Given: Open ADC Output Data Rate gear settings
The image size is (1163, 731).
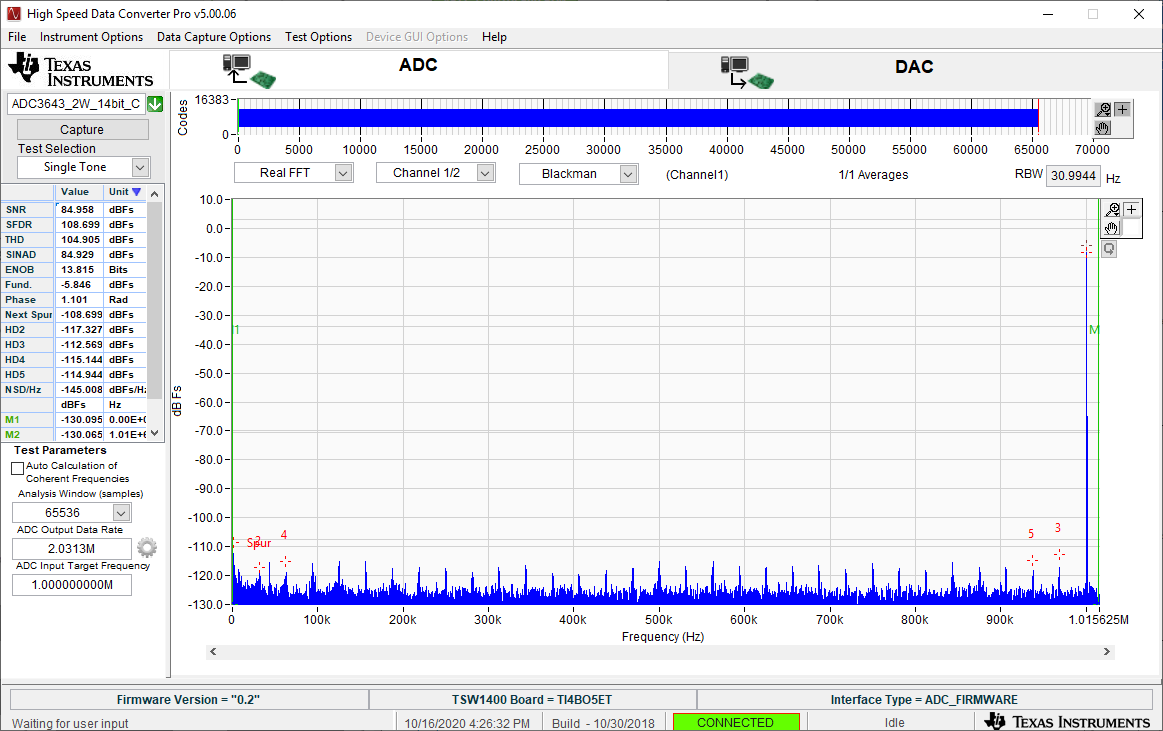Looking at the screenshot, I should (x=146, y=547).
